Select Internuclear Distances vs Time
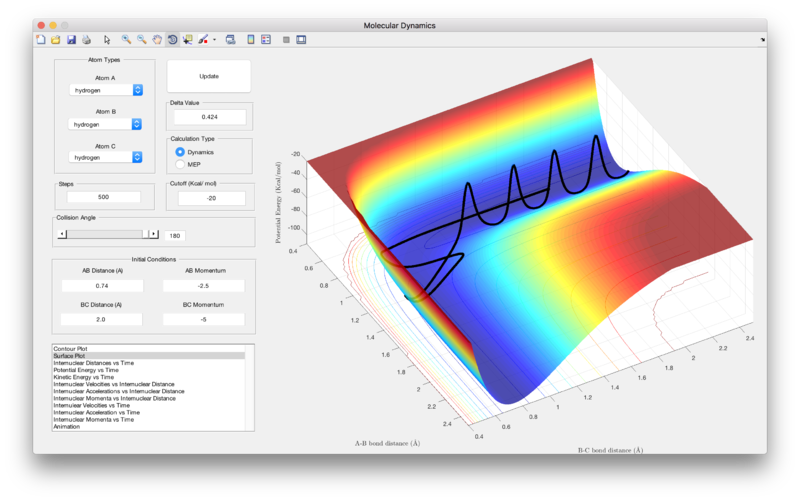The image size is (800, 501). pyautogui.click(x=94, y=363)
